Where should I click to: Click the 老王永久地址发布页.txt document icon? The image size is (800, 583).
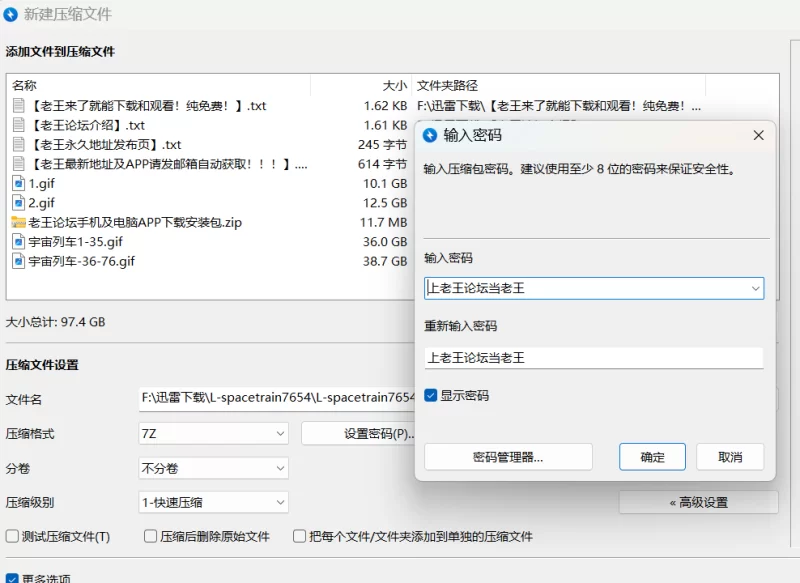click(x=19, y=144)
